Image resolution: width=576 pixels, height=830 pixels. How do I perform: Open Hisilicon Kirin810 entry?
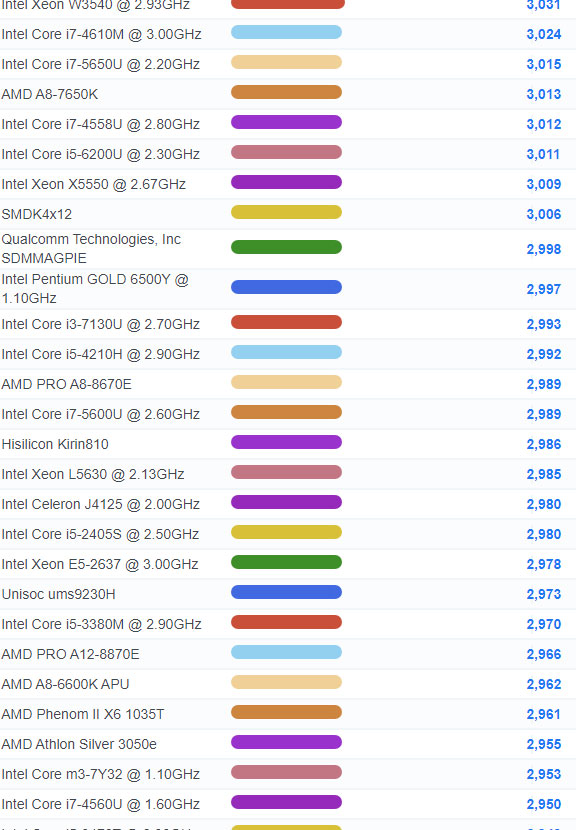point(55,444)
